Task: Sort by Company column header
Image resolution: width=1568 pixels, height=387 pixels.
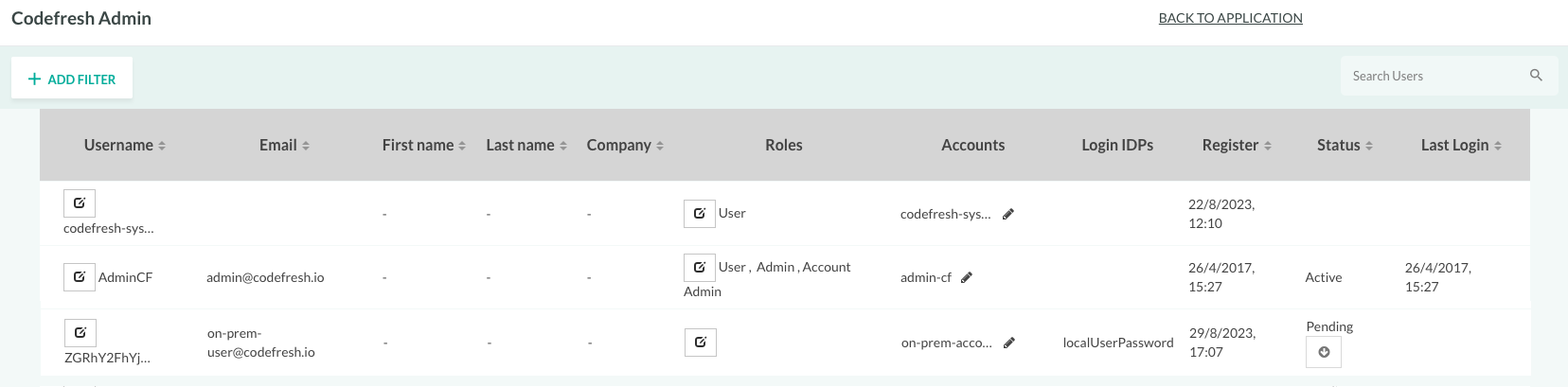Action: click(625, 145)
